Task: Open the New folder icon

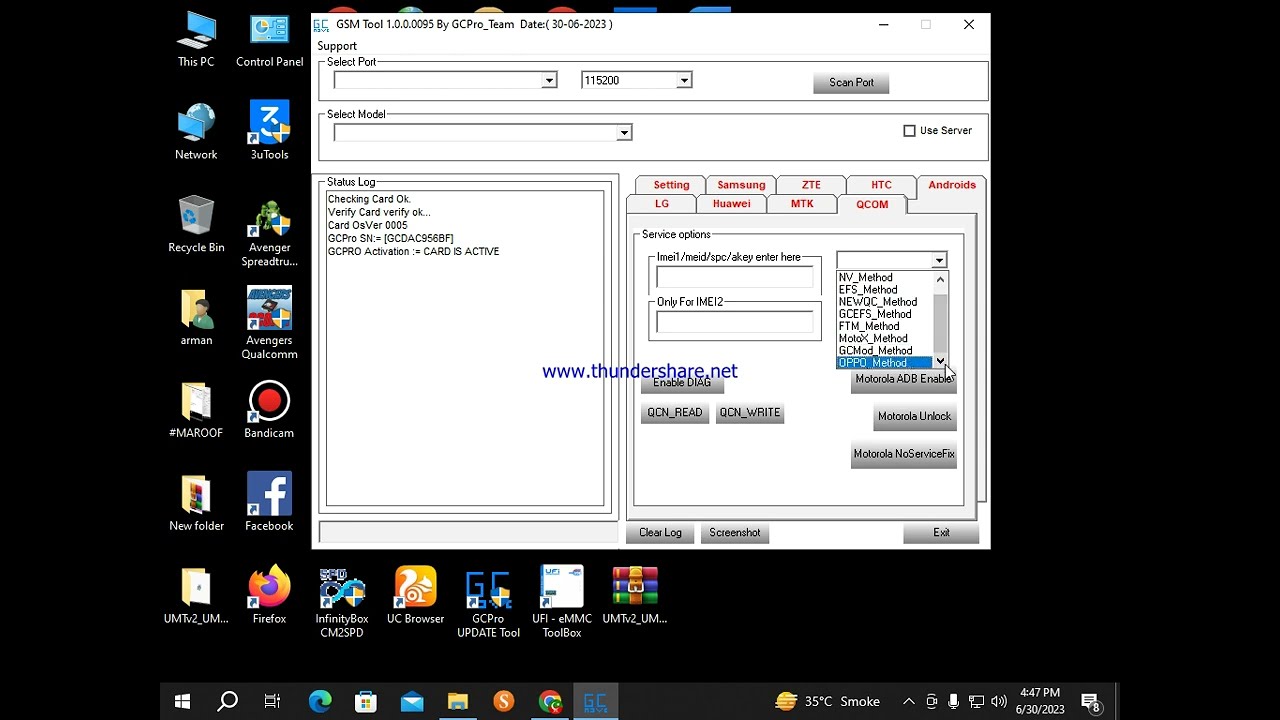Action: click(196, 504)
